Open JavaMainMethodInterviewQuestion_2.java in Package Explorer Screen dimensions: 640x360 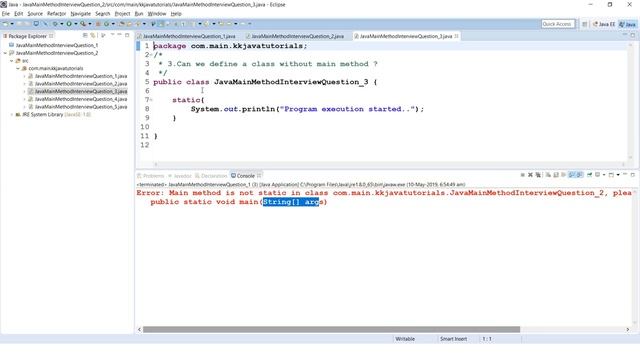pyautogui.click(x=81, y=84)
